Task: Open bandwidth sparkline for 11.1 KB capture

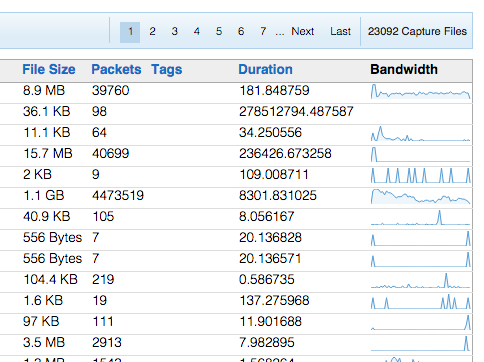Action: coord(420,133)
